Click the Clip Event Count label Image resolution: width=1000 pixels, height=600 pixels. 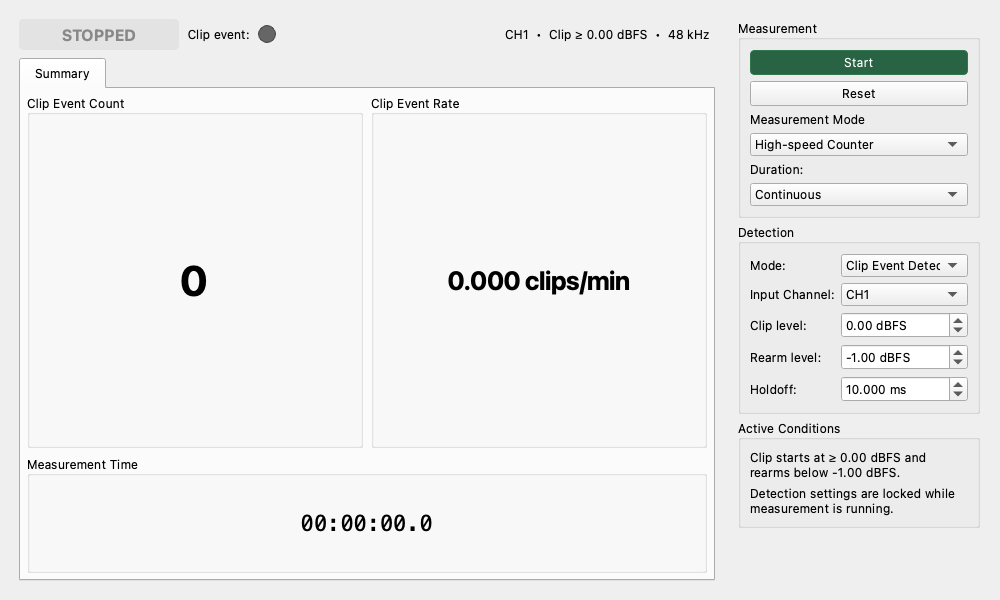click(75, 103)
